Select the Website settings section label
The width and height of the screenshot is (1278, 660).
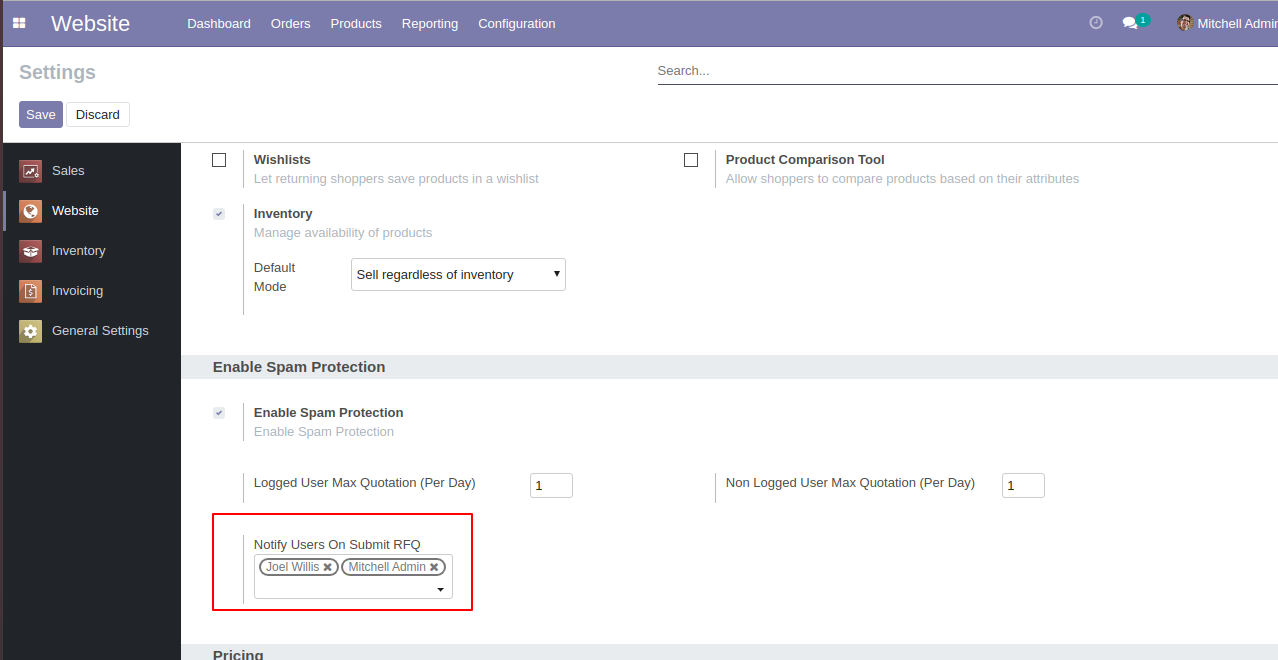[75, 211]
